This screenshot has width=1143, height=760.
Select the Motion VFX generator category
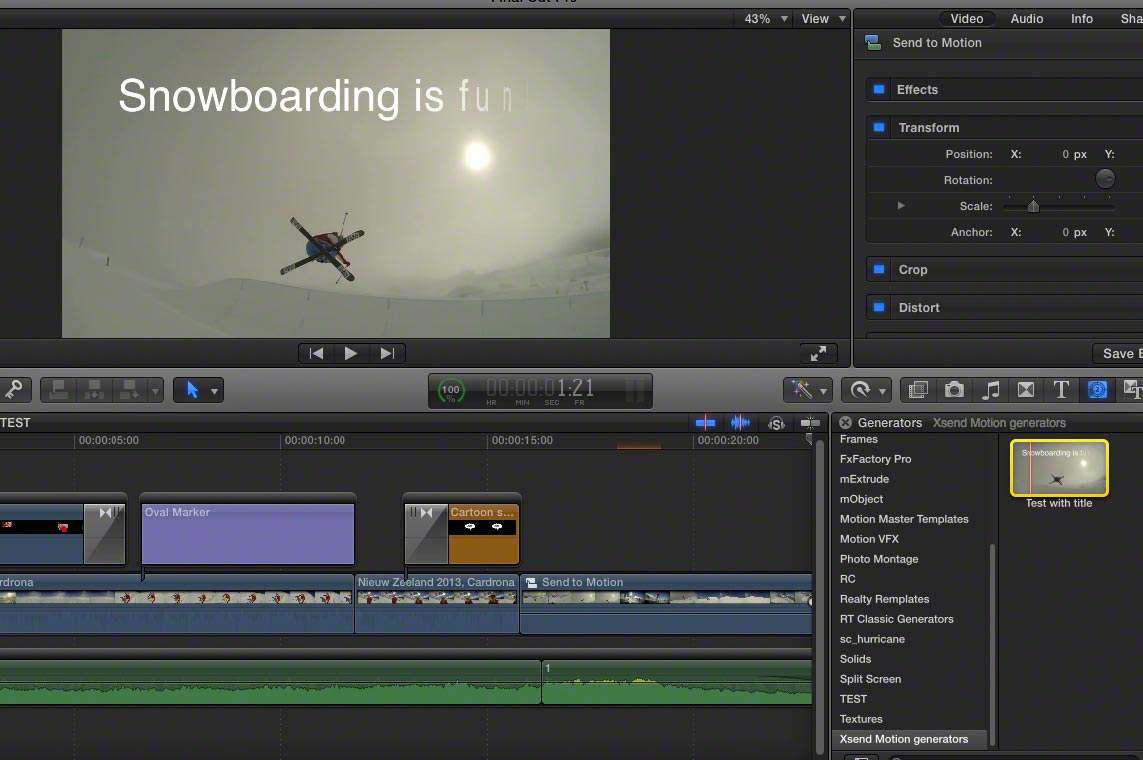point(869,538)
